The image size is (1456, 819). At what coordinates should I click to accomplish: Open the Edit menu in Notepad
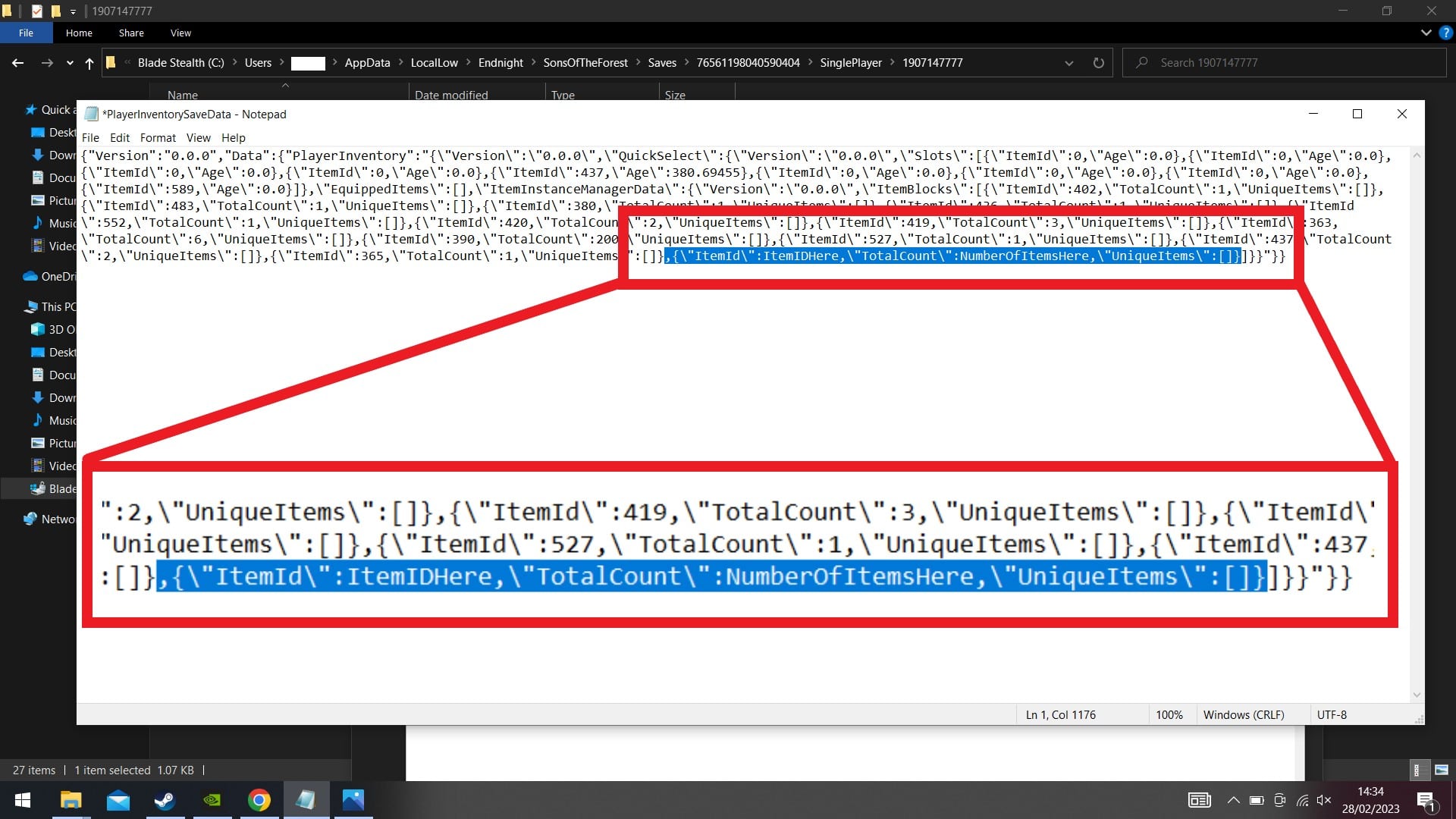[x=118, y=137]
